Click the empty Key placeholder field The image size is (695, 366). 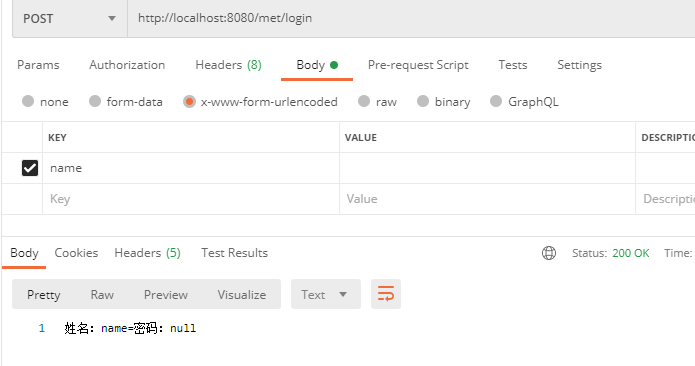point(191,199)
